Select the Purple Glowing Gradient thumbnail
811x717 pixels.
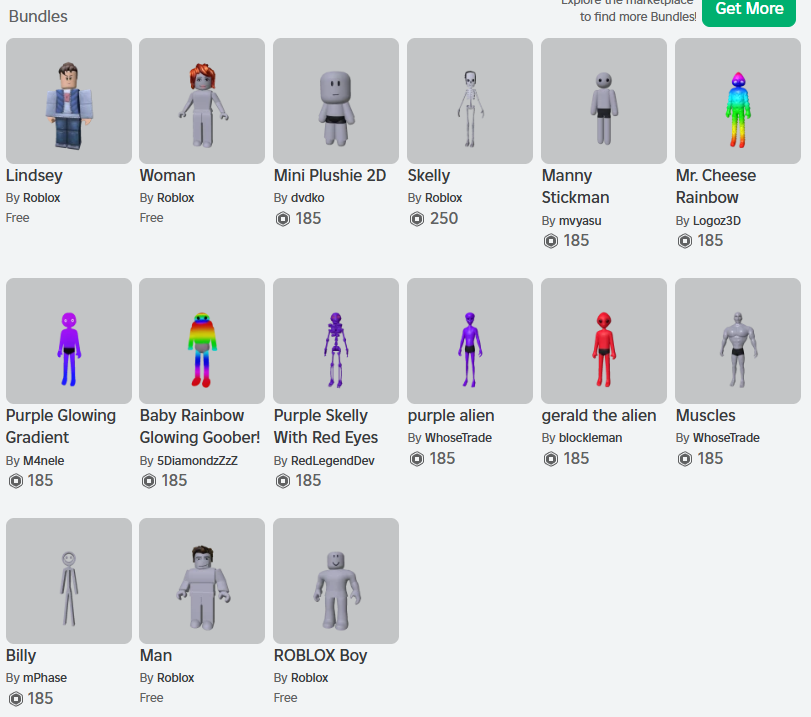[x=69, y=341]
